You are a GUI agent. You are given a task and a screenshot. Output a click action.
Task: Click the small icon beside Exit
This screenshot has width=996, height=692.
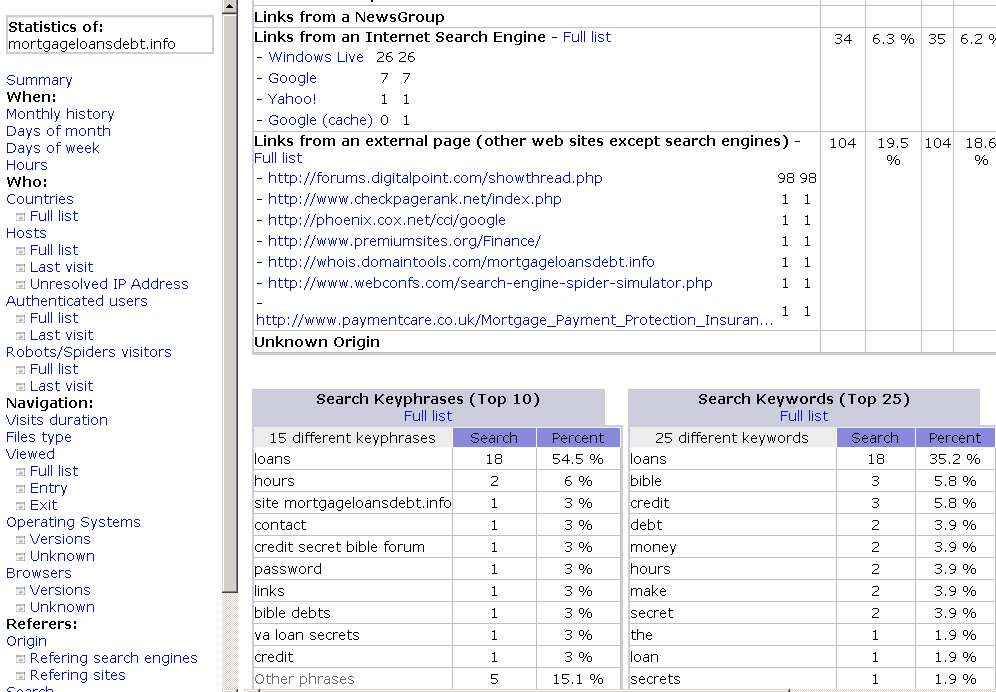pyautogui.click(x=20, y=506)
